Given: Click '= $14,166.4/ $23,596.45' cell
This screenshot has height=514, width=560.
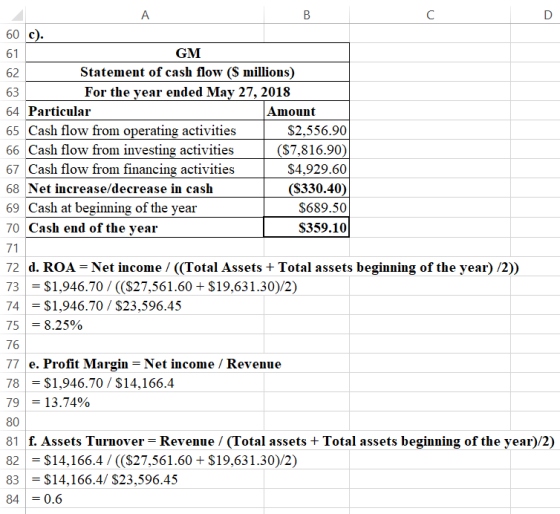Looking at the screenshot, I should click(x=105, y=480).
